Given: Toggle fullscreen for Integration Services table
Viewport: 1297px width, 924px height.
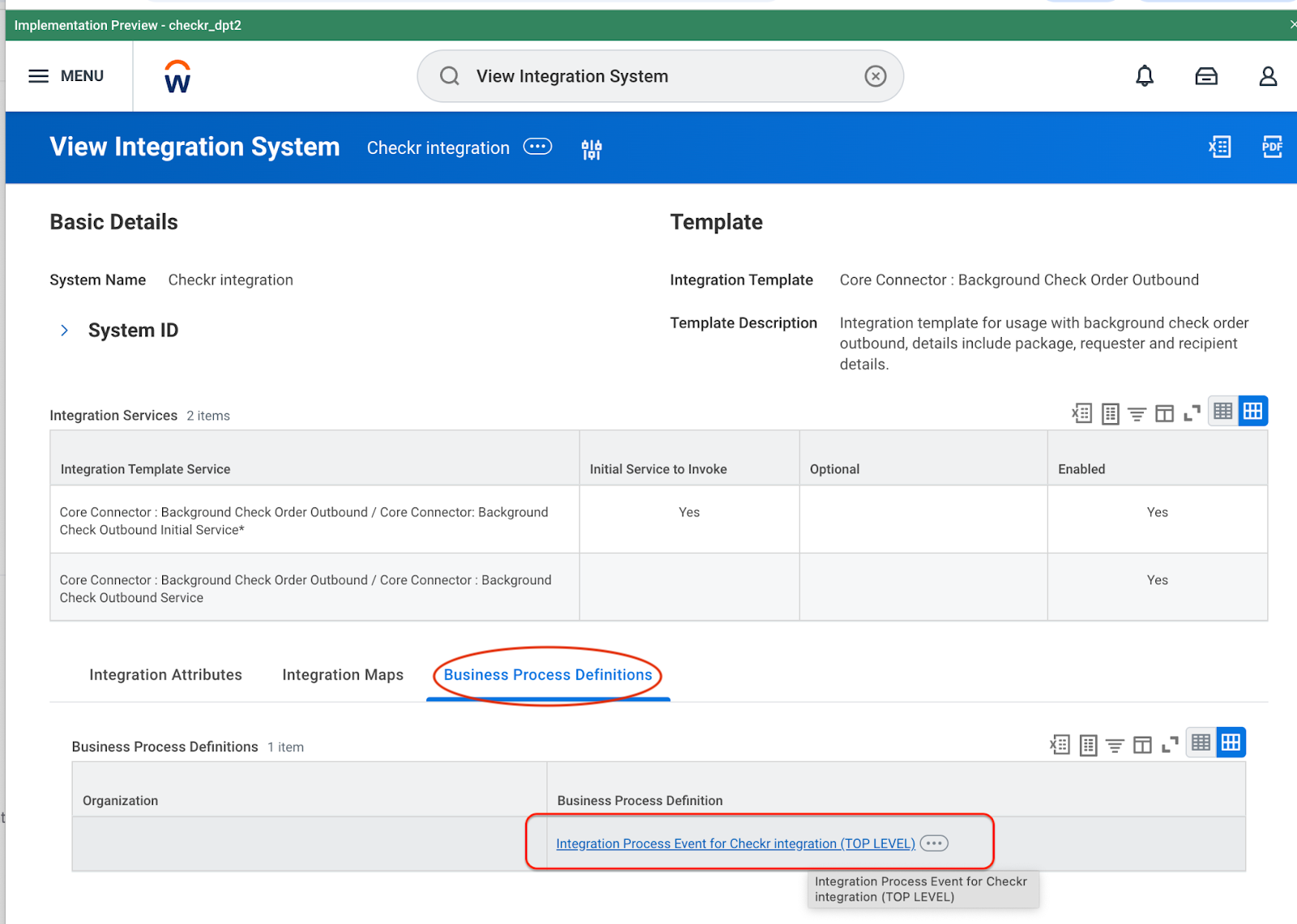Looking at the screenshot, I should tap(1192, 413).
